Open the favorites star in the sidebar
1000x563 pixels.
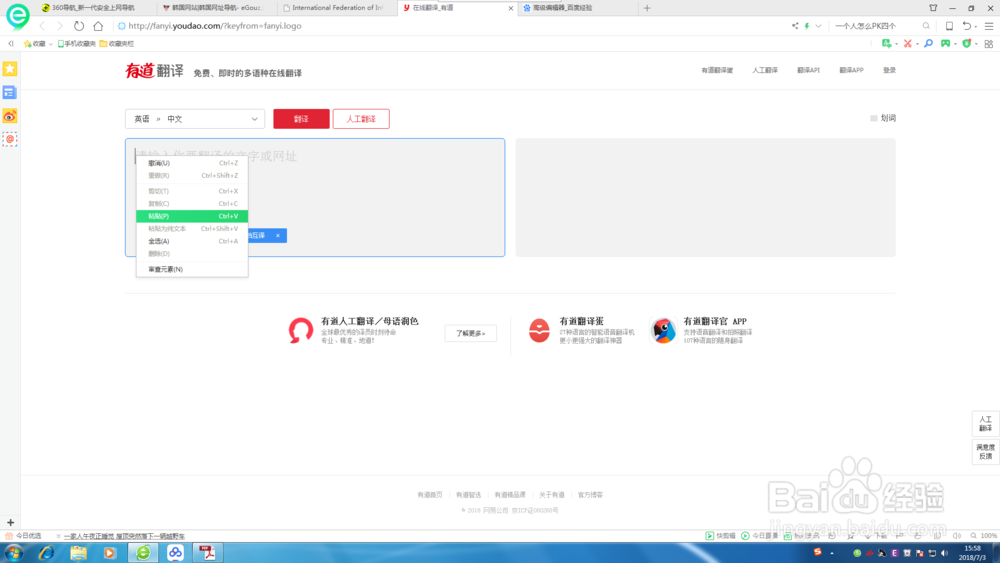pyautogui.click(x=10, y=69)
